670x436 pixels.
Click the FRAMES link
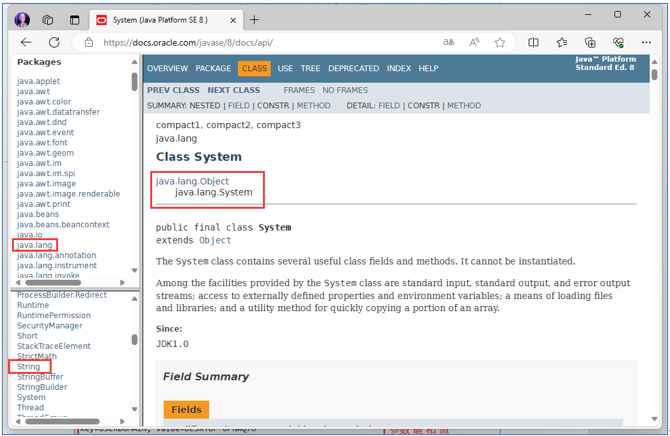coord(299,90)
